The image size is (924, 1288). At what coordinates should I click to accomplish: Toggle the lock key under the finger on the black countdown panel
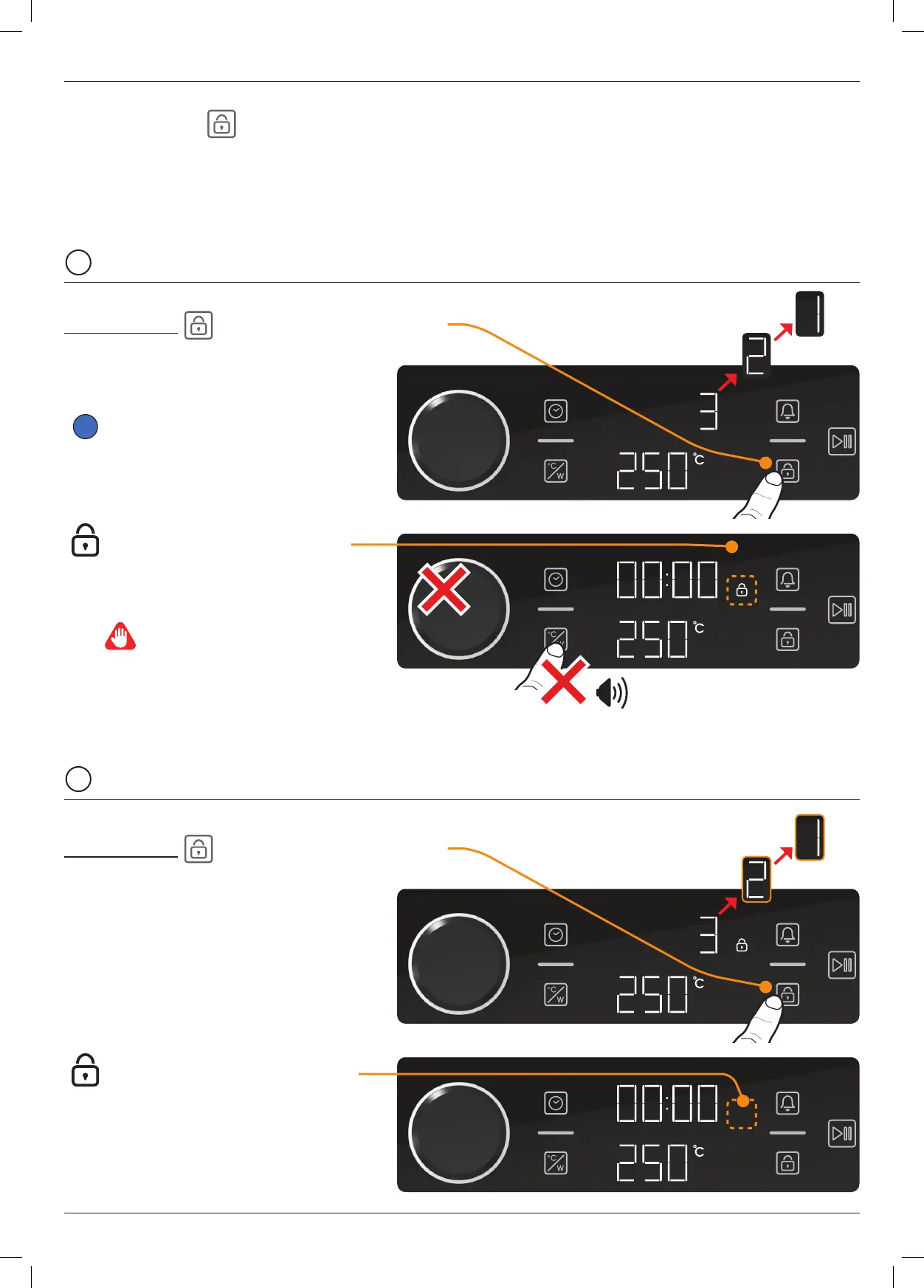point(787,471)
